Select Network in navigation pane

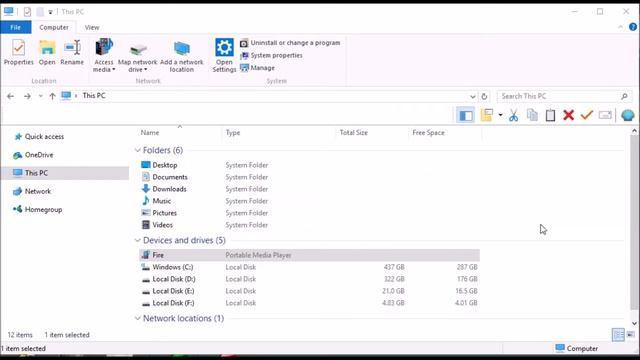(32, 191)
